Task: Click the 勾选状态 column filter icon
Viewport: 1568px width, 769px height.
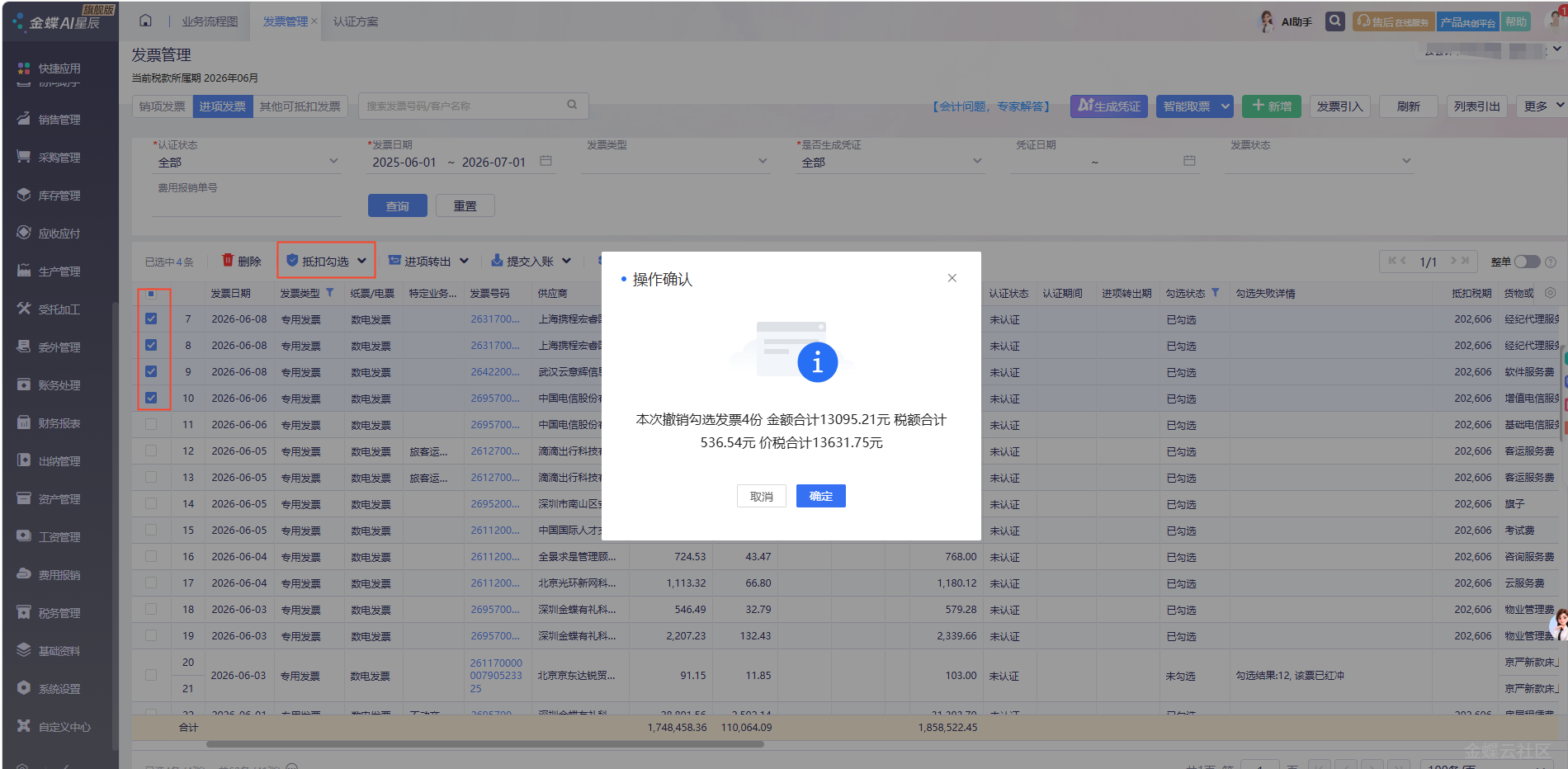Action: click(x=1216, y=293)
